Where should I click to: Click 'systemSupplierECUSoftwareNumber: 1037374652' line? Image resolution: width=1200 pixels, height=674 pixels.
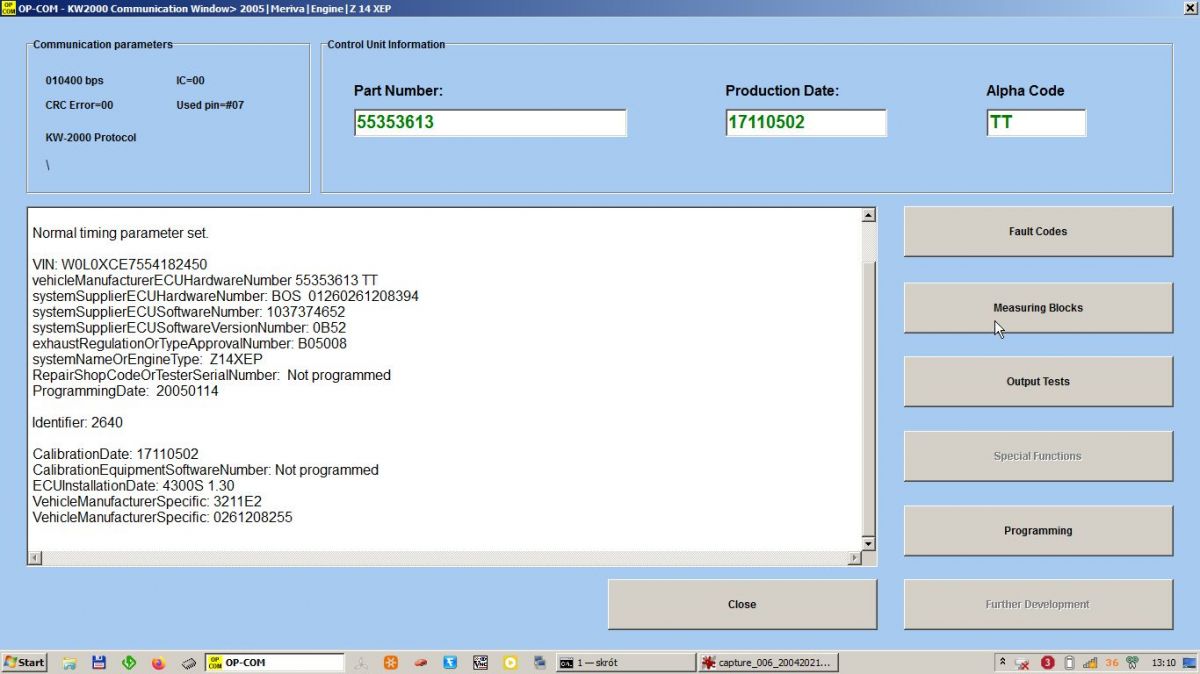[x=189, y=312]
